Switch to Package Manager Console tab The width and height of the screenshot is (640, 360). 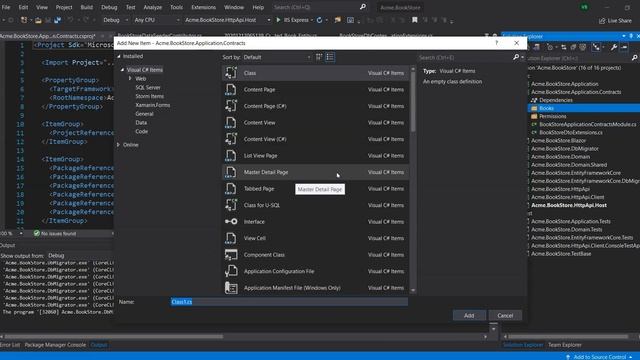click(x=55, y=345)
